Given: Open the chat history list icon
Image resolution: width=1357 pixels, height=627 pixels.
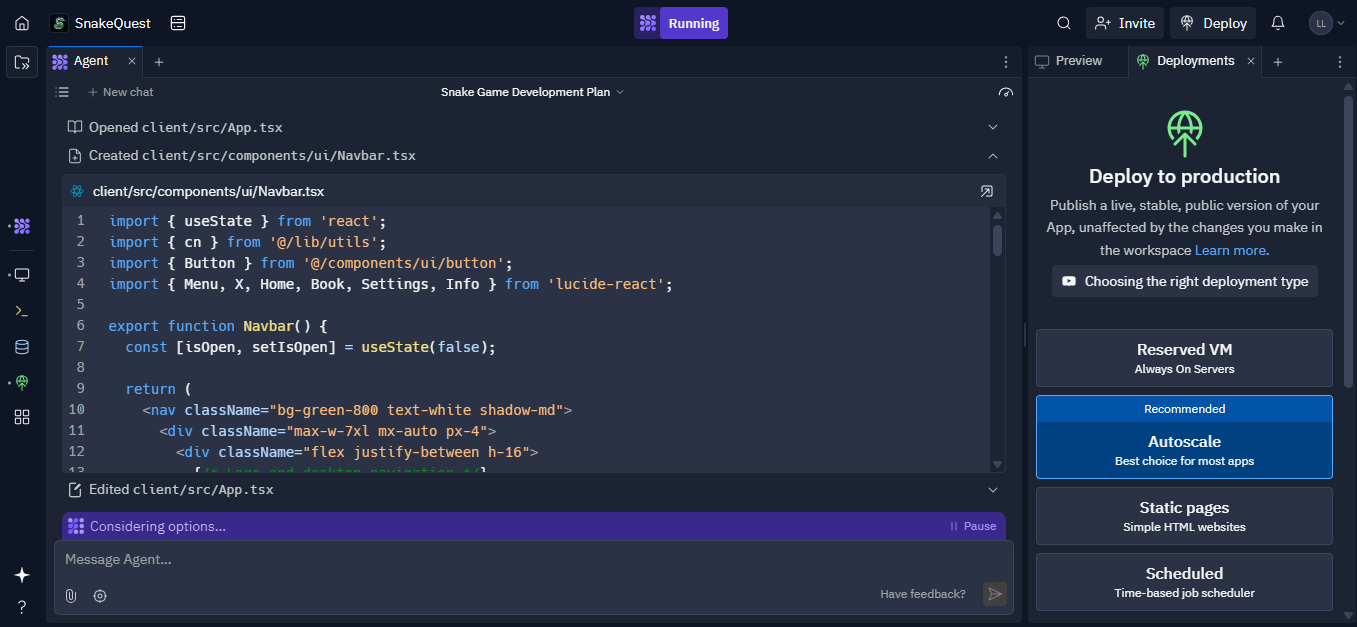Looking at the screenshot, I should pos(62,92).
